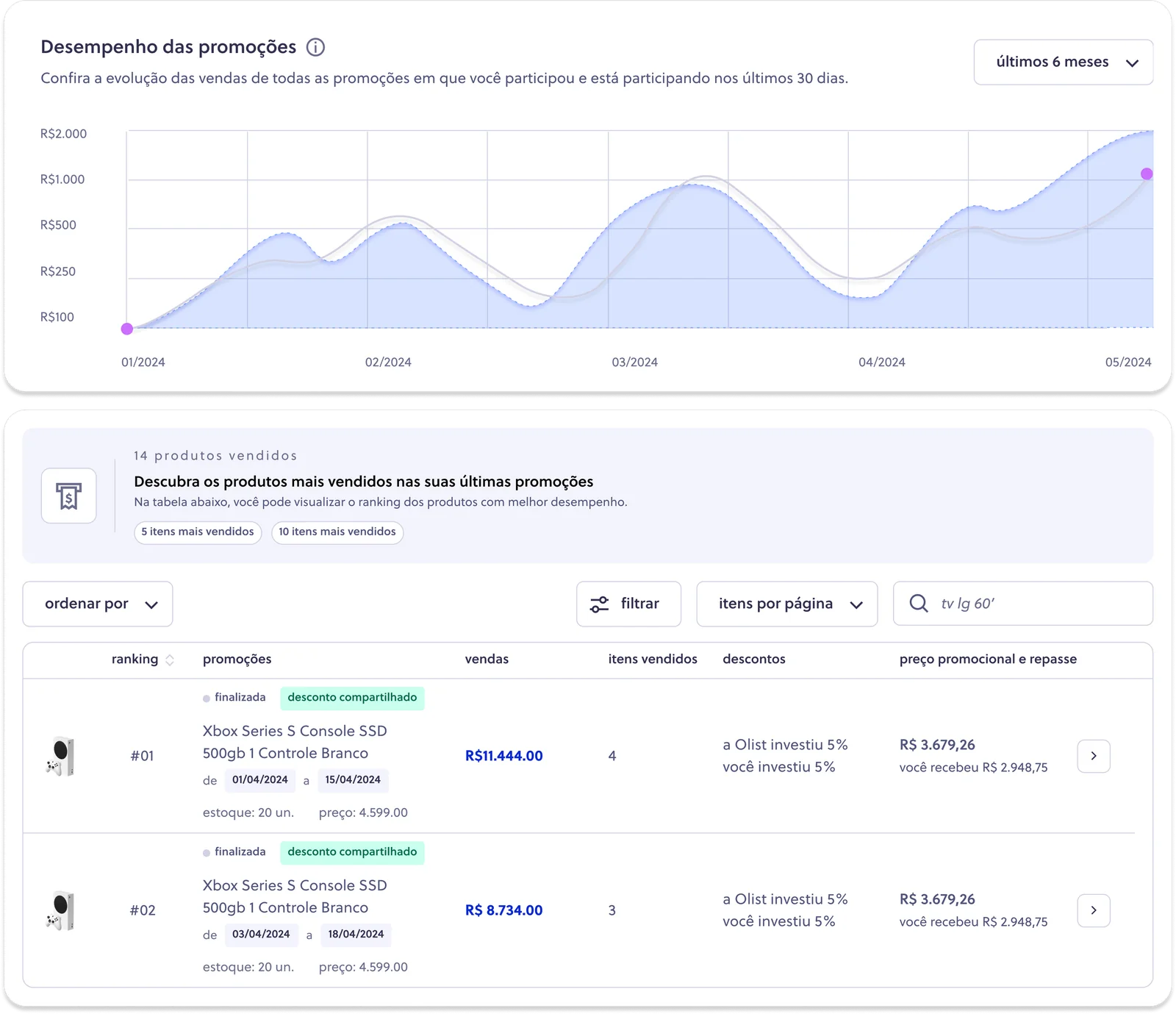
Task: Click the start date 03/04/2024 chip
Action: [x=261, y=935]
